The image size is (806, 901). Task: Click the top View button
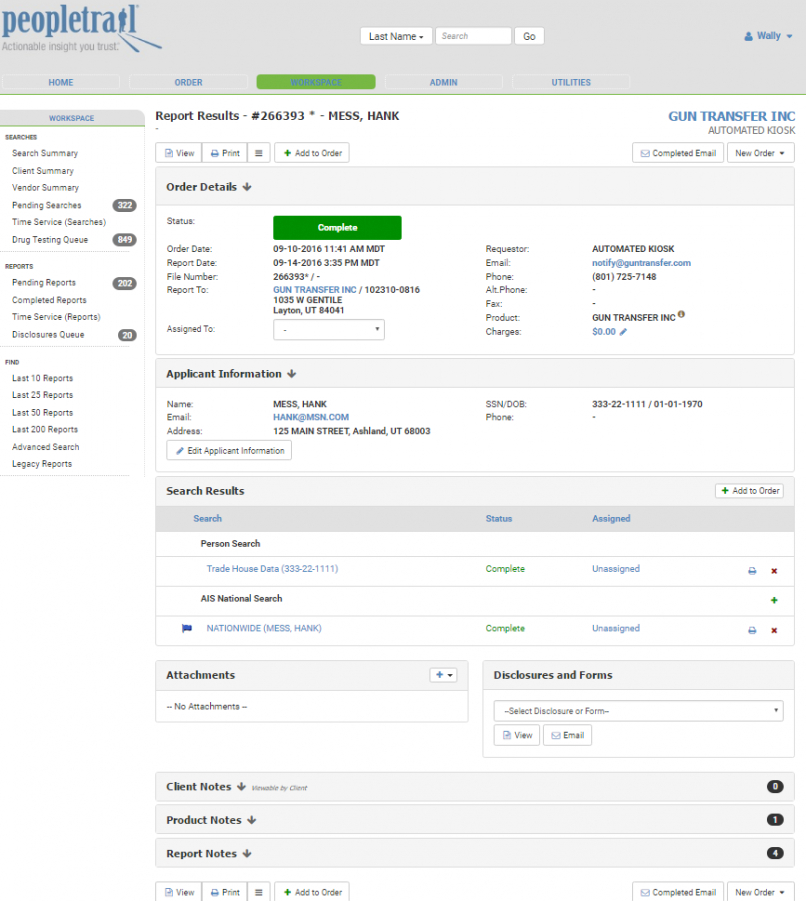coord(179,153)
